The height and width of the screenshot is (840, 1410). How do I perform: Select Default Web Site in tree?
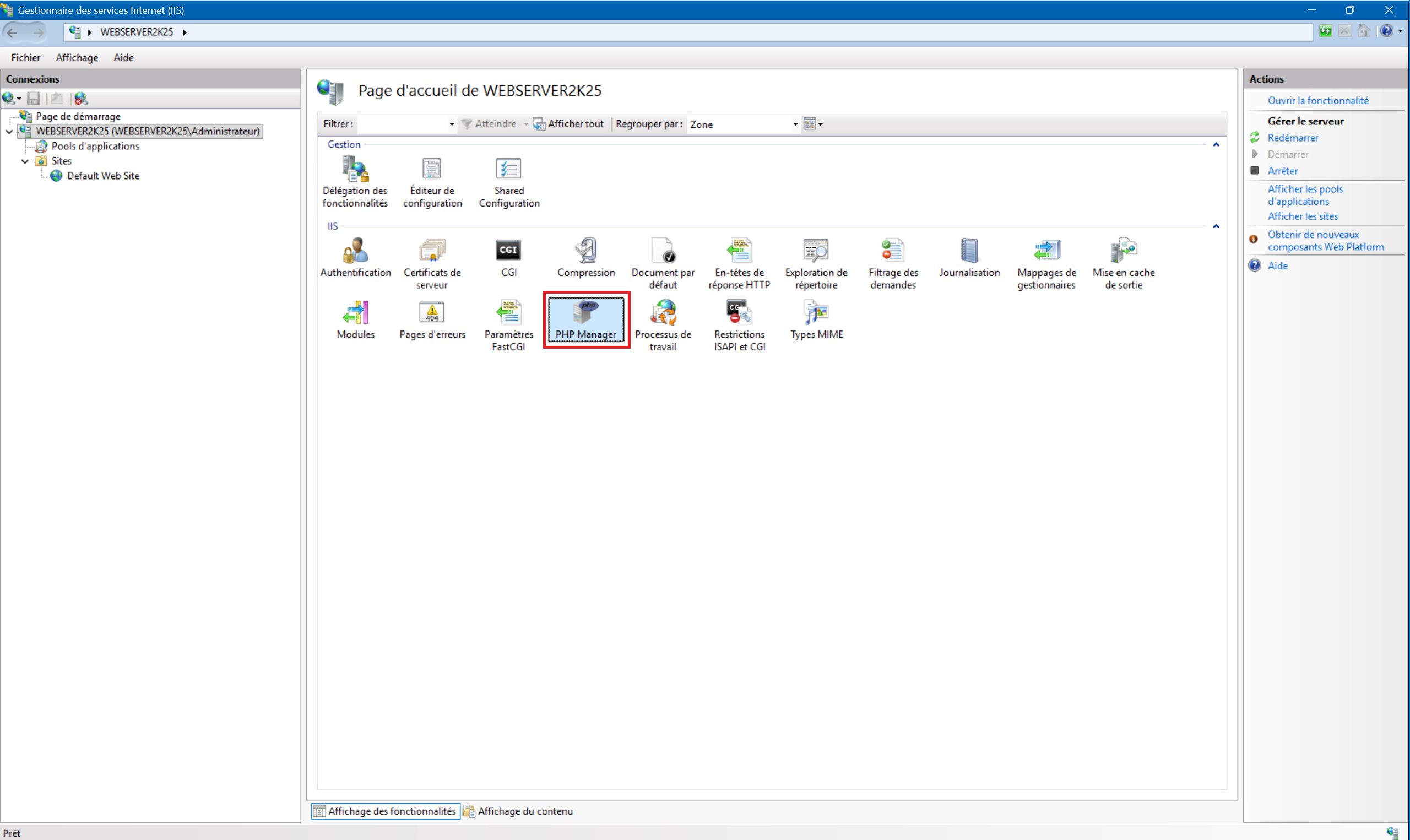tap(103, 176)
